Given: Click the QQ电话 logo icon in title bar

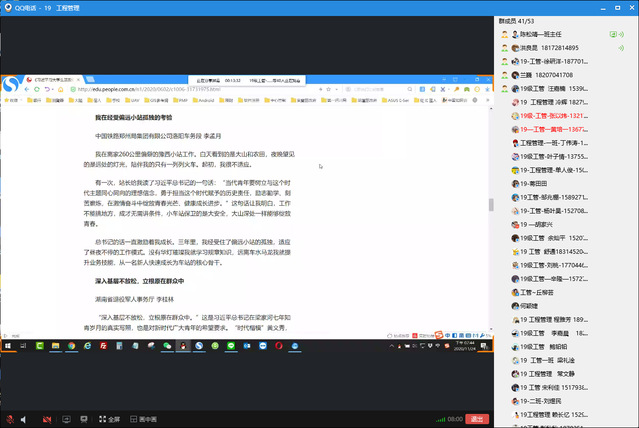Looking at the screenshot, I should pyautogui.click(x=7, y=6).
